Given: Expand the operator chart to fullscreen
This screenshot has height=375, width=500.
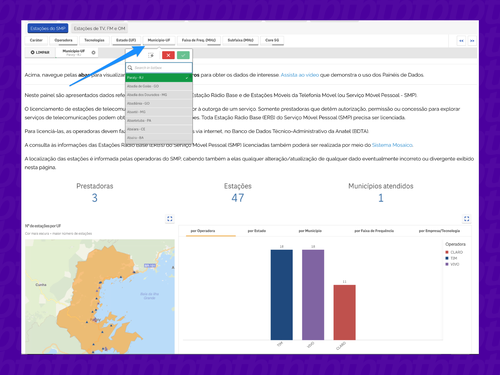Looking at the screenshot, I should (x=466, y=219).
